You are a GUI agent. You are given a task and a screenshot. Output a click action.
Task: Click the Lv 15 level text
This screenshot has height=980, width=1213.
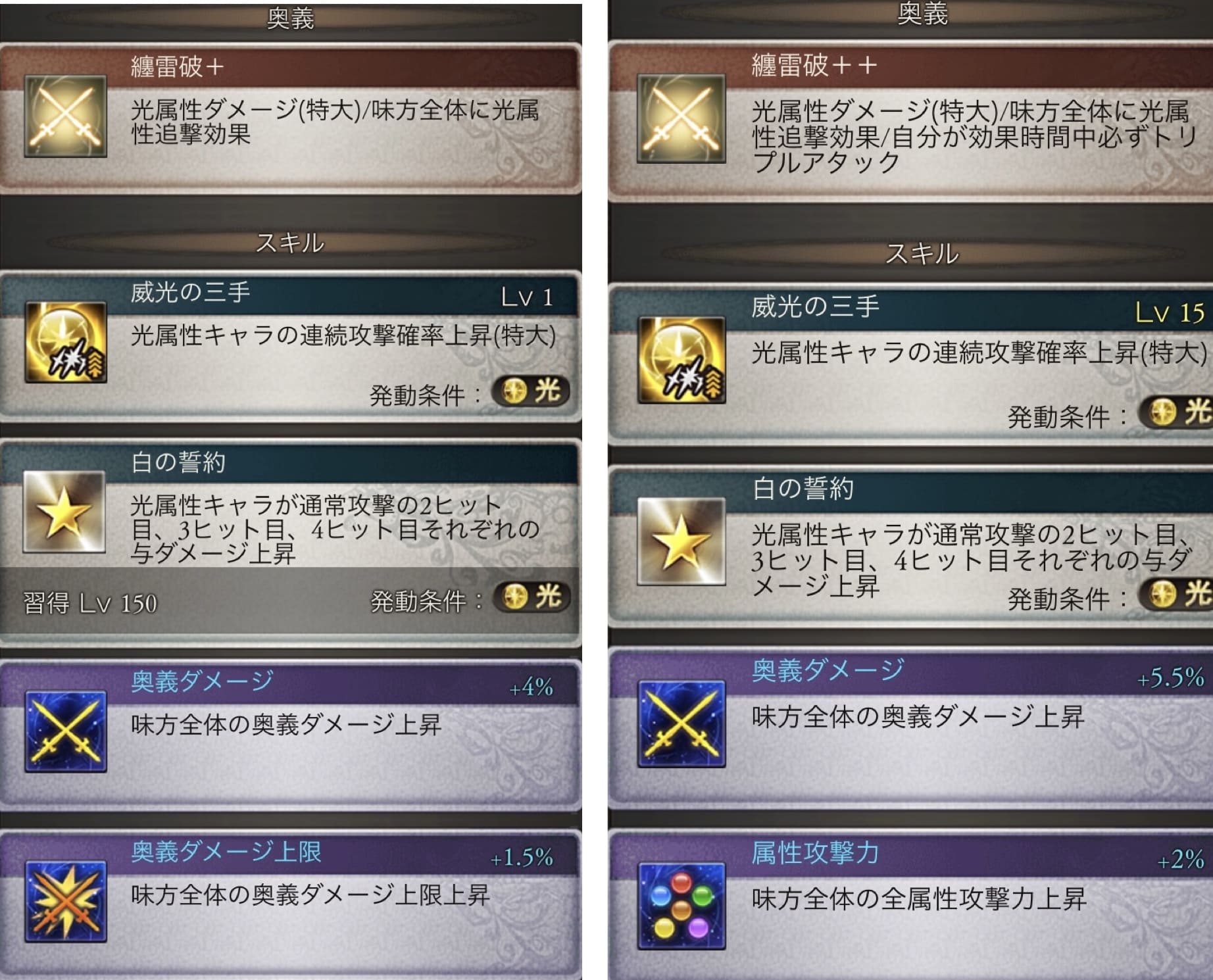1170,312
